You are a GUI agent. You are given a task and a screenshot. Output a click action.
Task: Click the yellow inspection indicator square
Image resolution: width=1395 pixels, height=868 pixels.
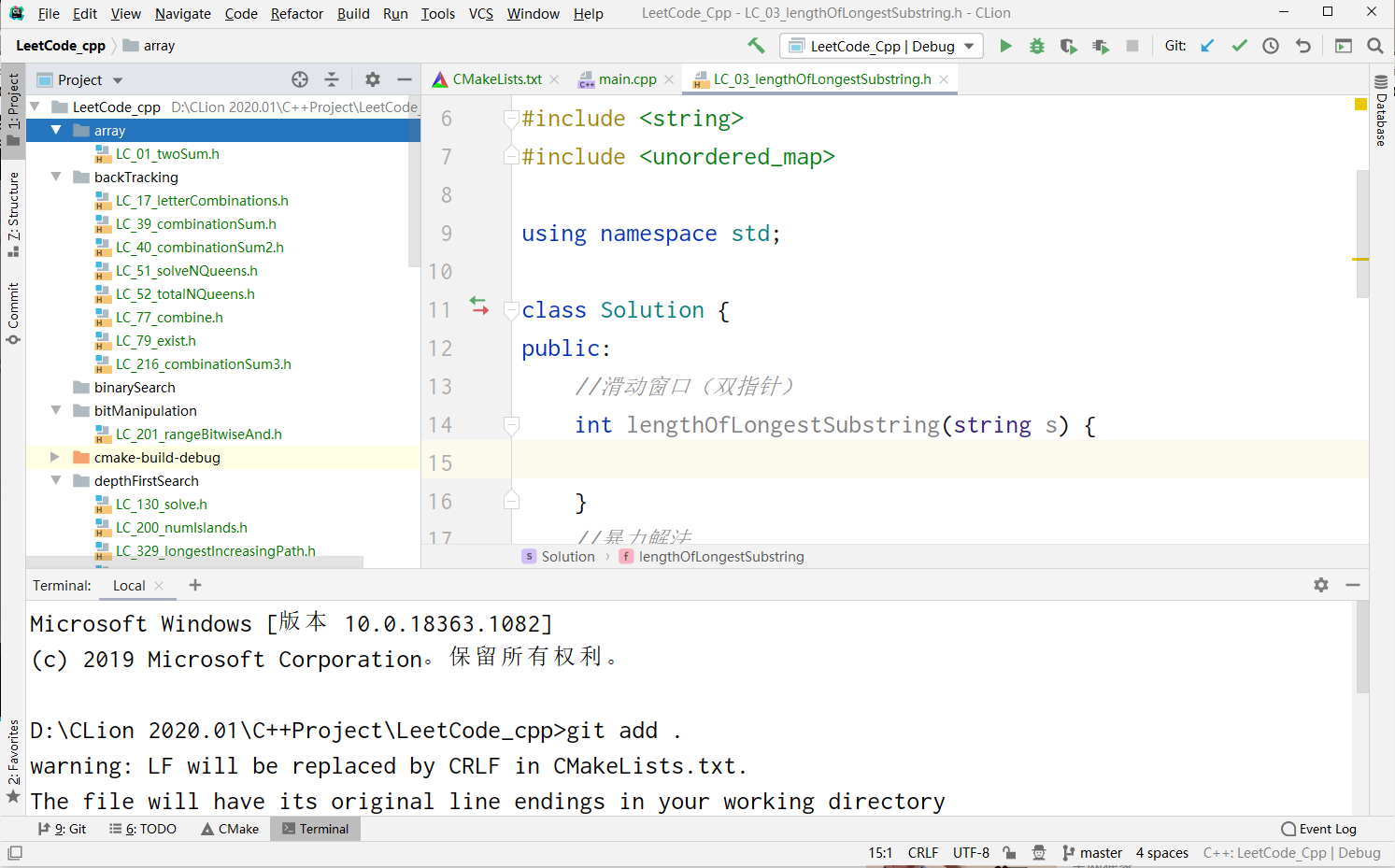(1361, 104)
